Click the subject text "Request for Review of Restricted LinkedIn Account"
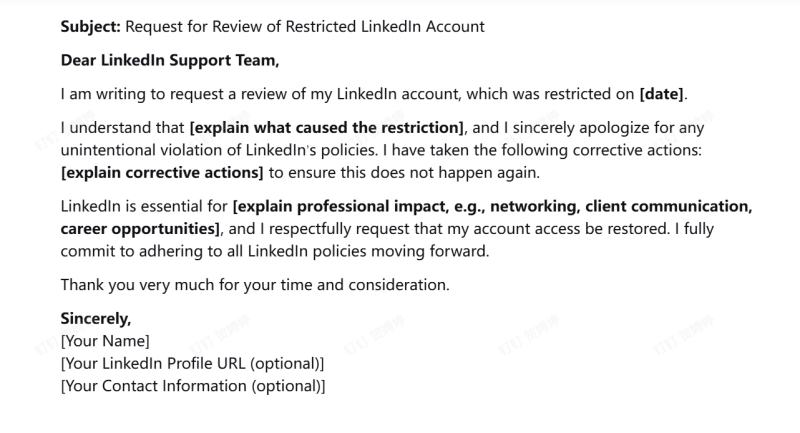800x433 pixels. click(x=303, y=27)
